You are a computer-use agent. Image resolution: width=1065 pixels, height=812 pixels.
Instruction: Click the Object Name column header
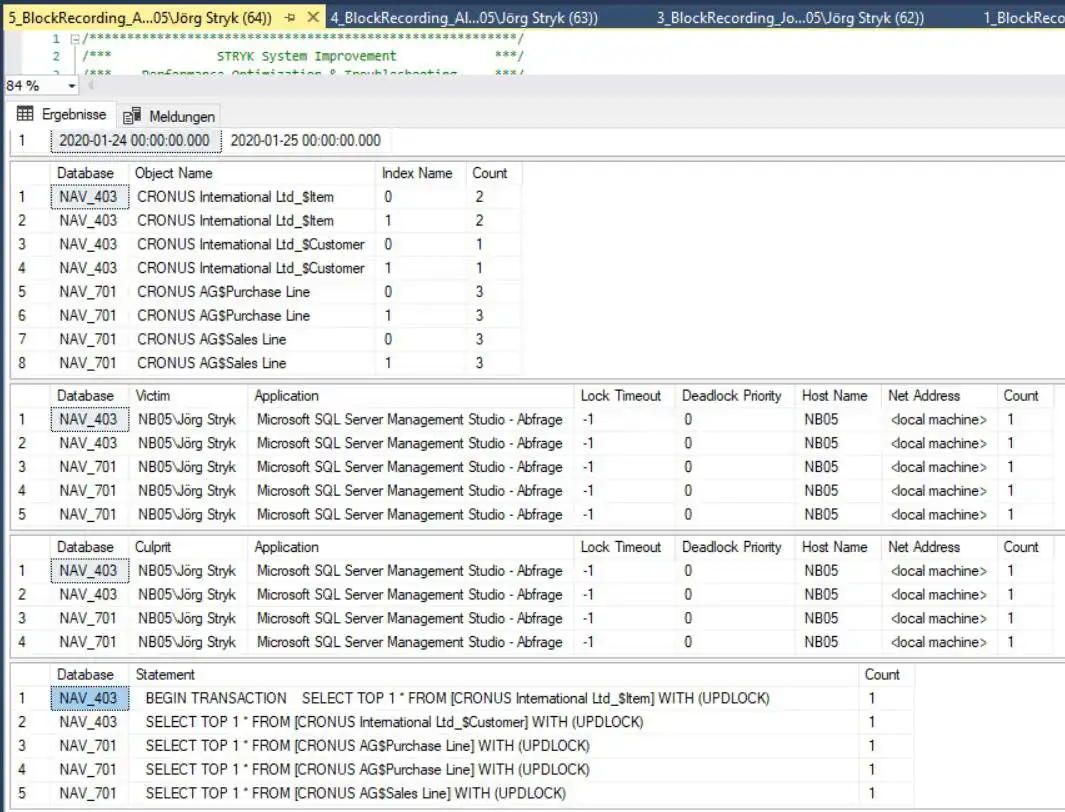pyautogui.click(x=251, y=173)
